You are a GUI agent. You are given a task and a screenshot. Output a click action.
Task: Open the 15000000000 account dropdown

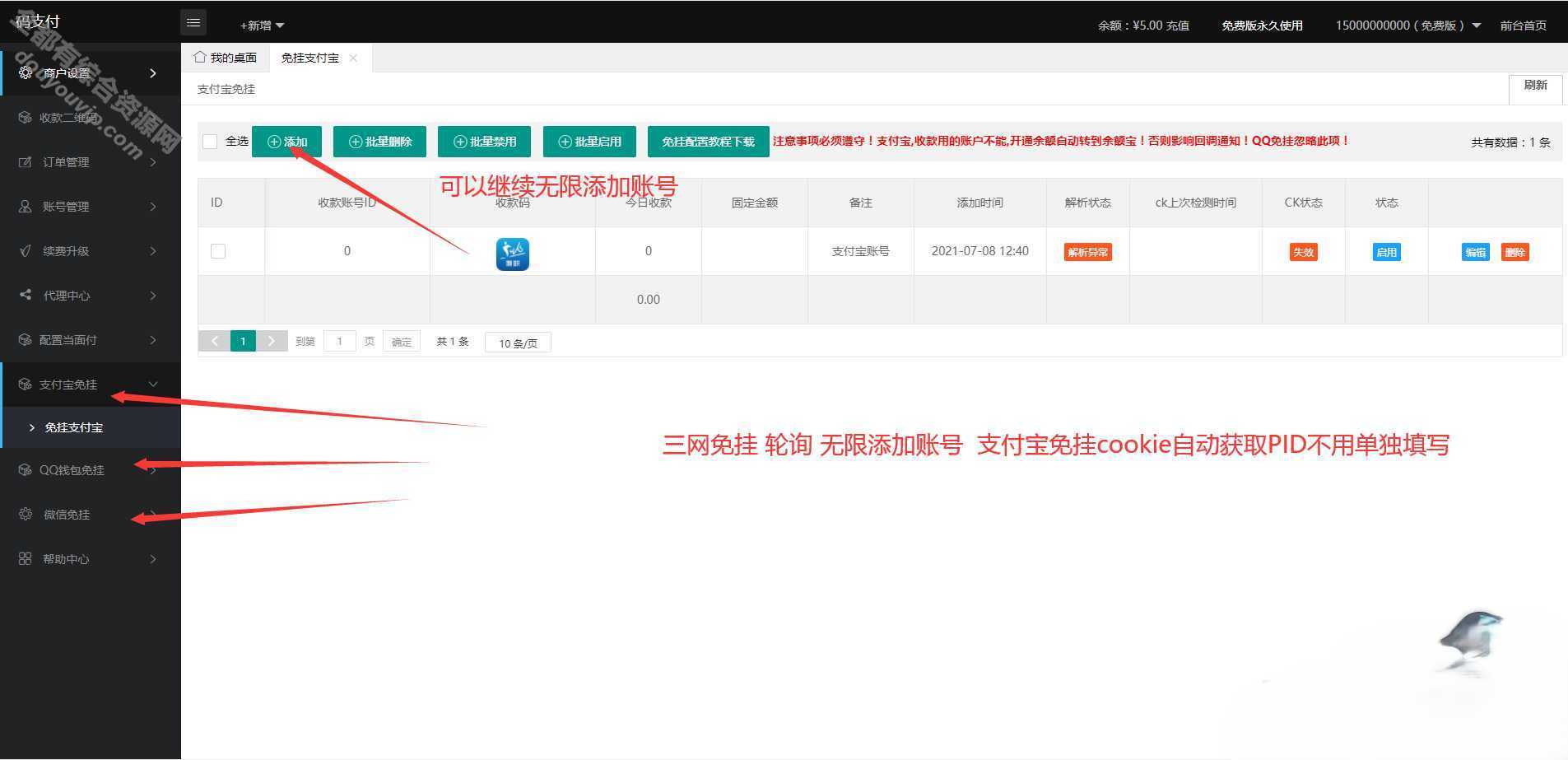1408,26
